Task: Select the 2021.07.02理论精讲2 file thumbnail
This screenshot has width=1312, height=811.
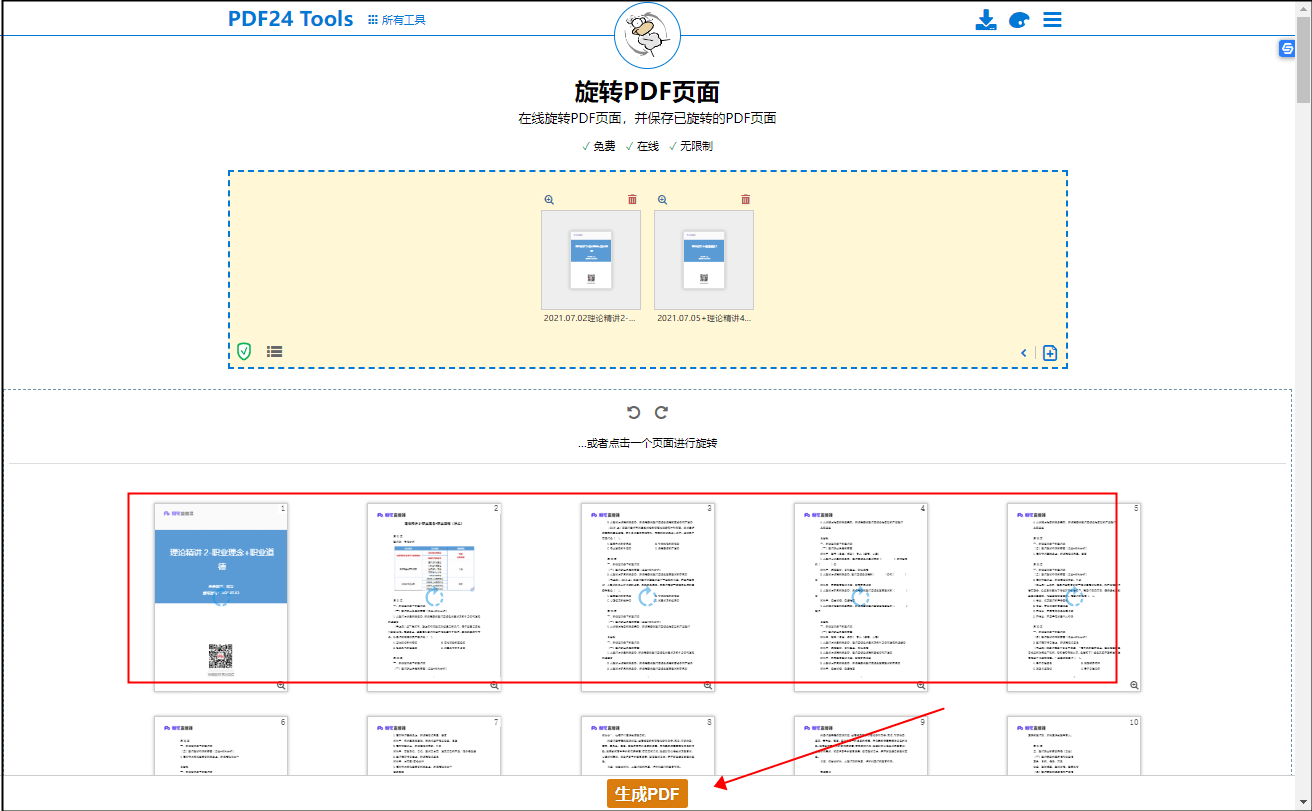Action: coord(590,260)
